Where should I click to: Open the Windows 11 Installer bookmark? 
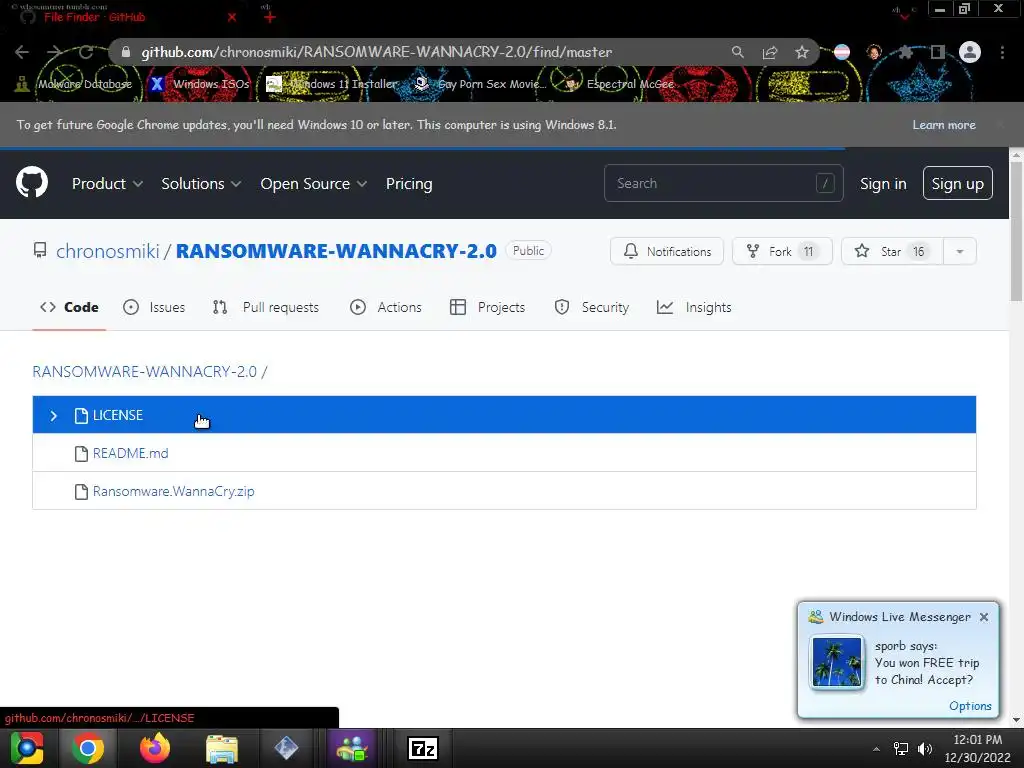(332, 84)
